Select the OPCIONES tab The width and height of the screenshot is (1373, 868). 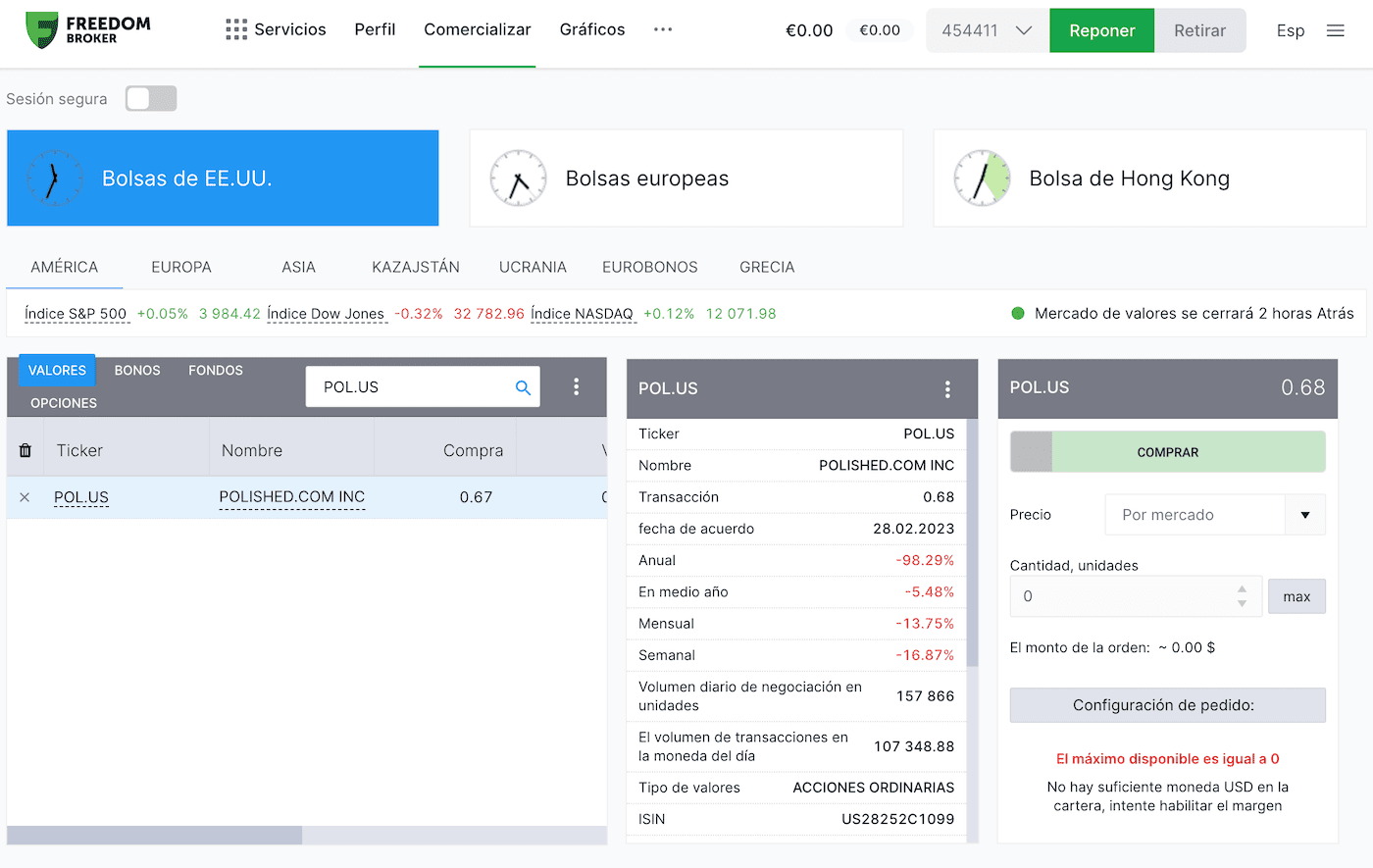click(x=64, y=403)
